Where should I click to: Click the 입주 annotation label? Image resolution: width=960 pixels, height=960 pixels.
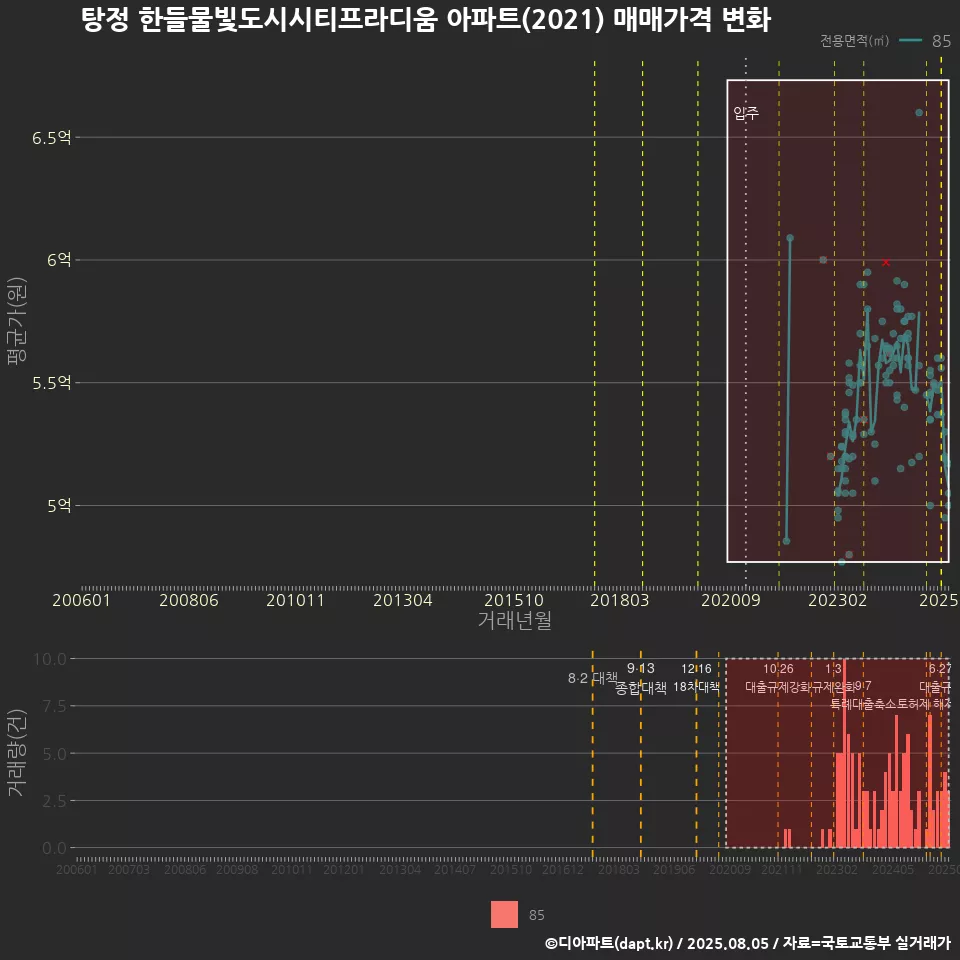(746, 113)
